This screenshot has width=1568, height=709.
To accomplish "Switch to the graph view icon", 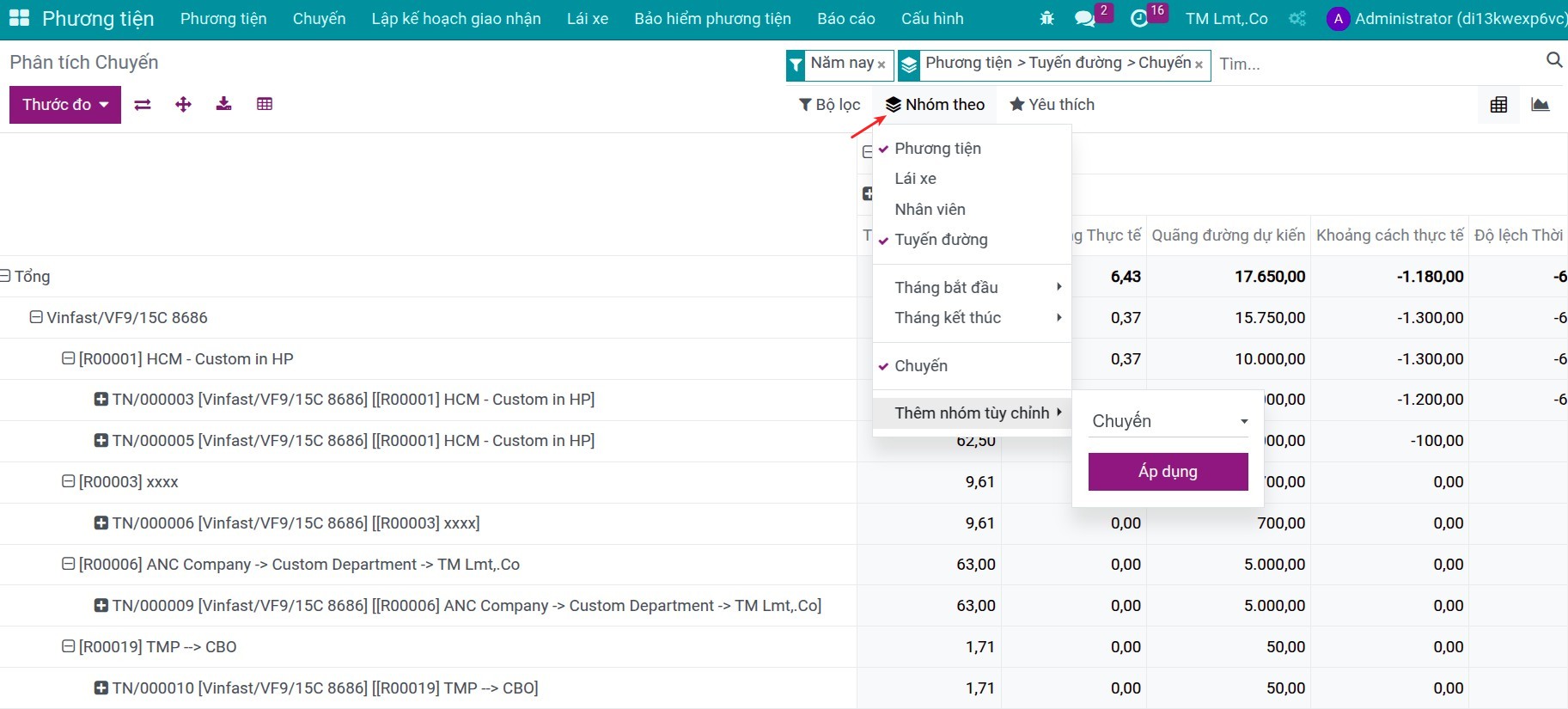I will coord(1540,105).
